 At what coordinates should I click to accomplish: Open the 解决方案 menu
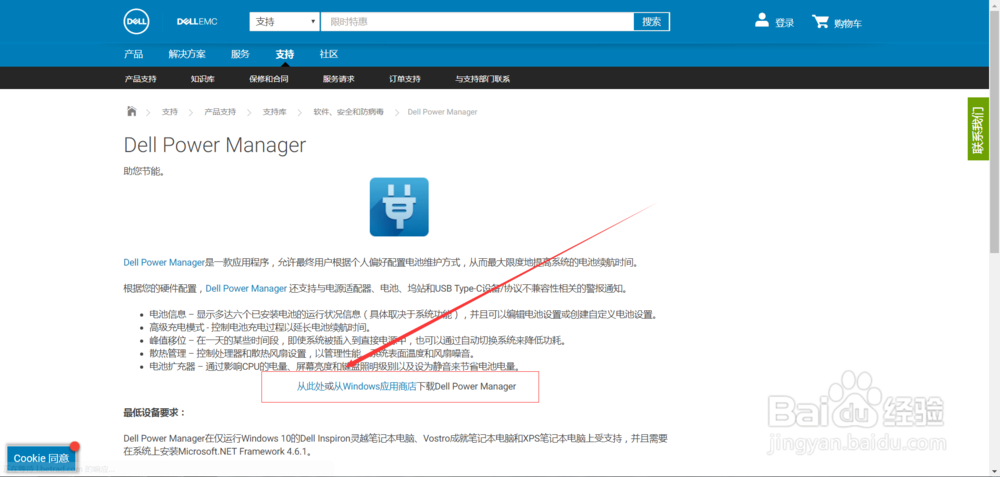(x=187, y=55)
